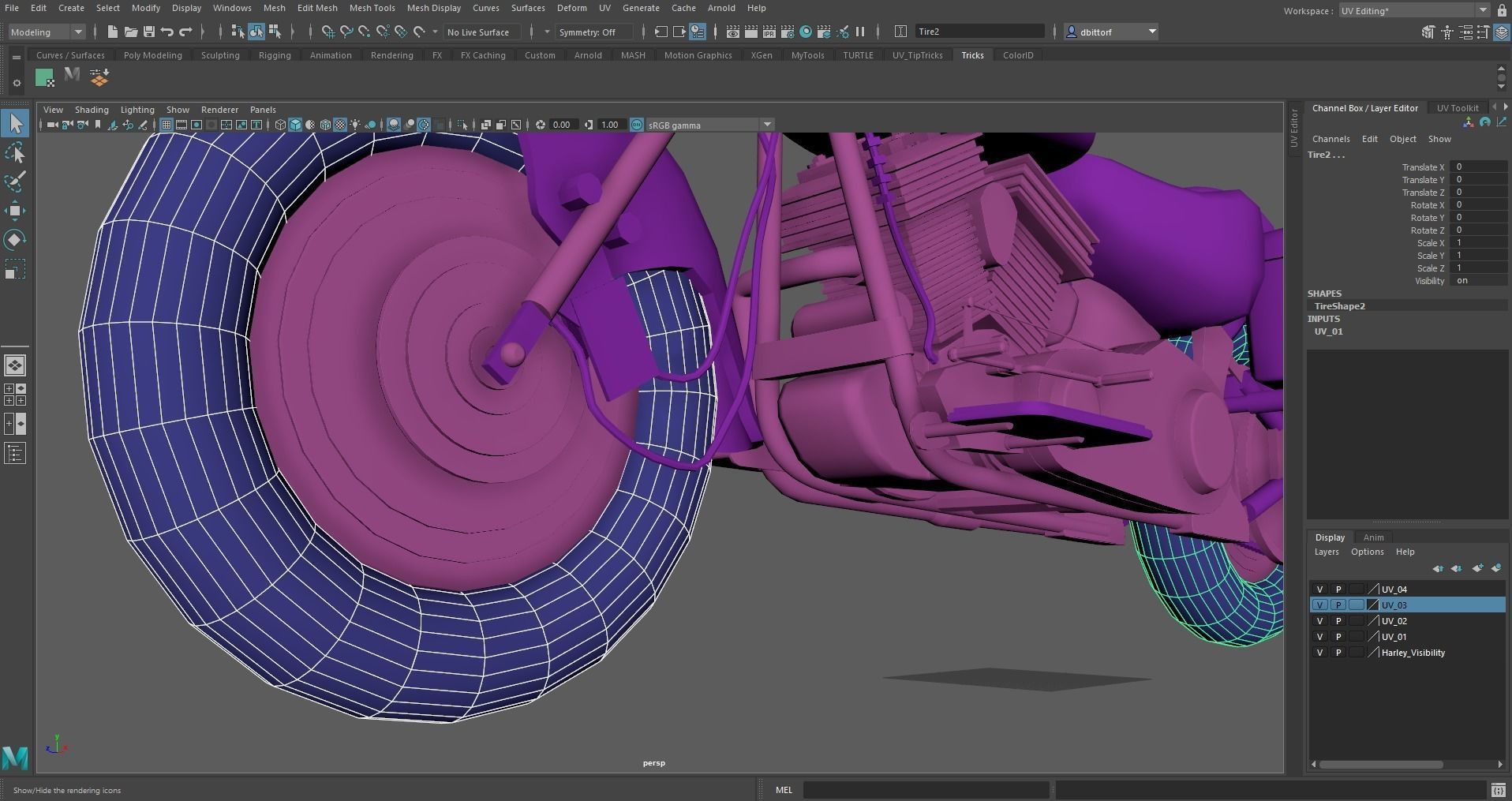Open the Mesh Tools menu
This screenshot has width=1512, height=801.
tap(372, 8)
